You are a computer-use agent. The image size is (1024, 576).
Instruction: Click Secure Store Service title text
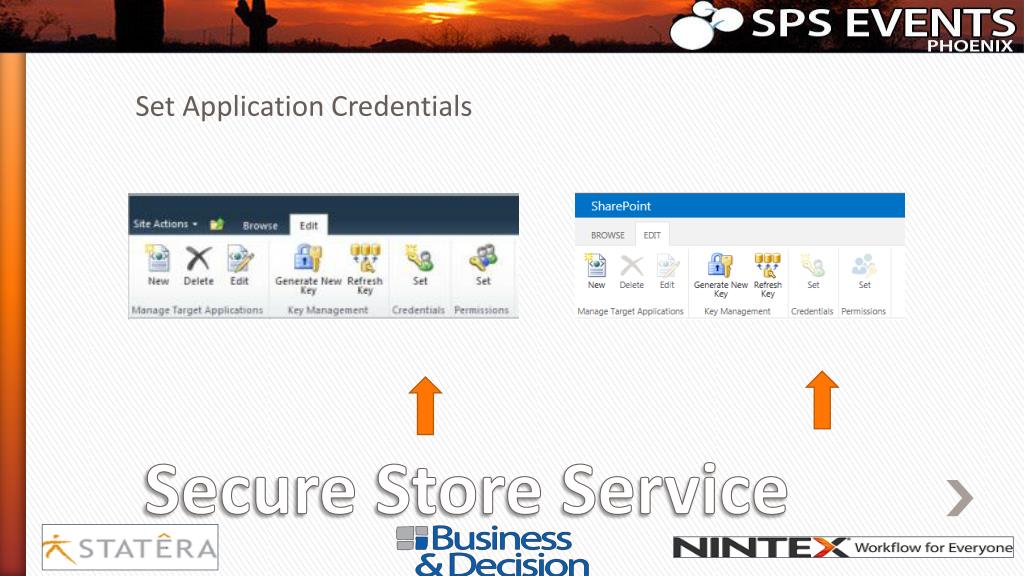click(466, 490)
